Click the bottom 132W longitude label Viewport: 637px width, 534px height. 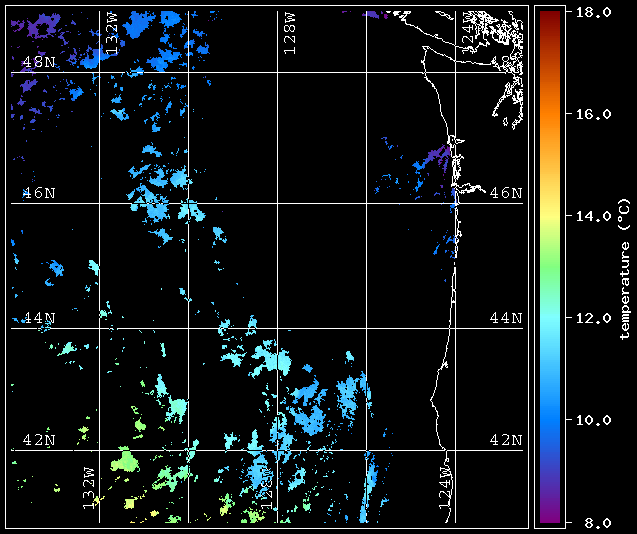89,488
